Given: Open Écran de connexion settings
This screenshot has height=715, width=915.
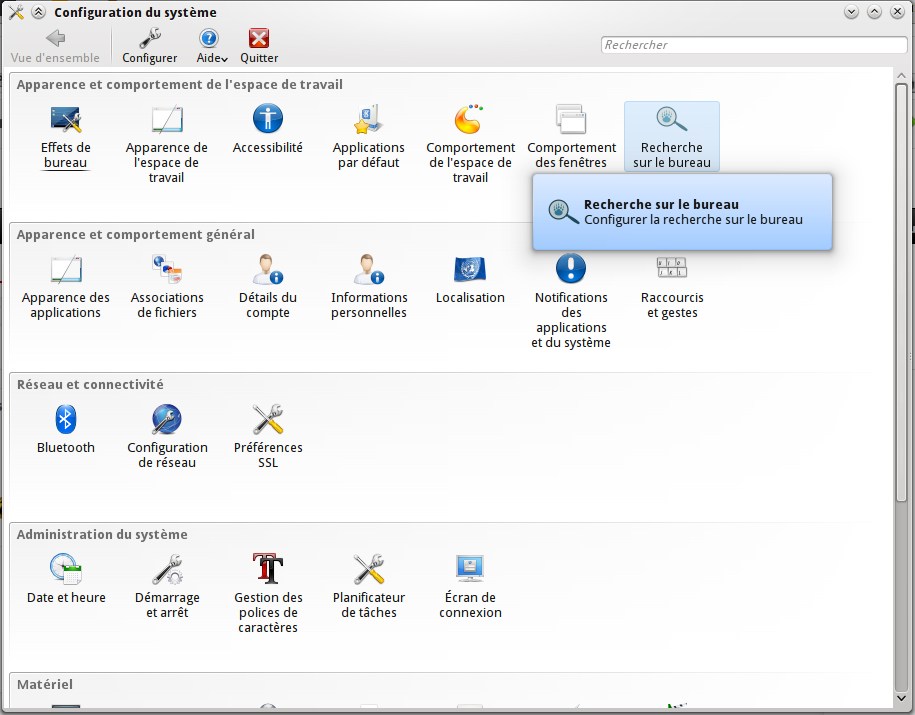Looking at the screenshot, I should (470, 587).
